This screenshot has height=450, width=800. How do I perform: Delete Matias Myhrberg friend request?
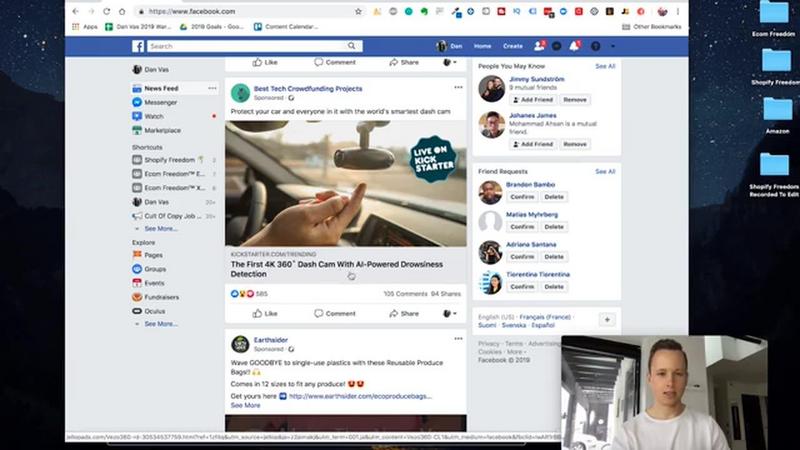point(554,227)
